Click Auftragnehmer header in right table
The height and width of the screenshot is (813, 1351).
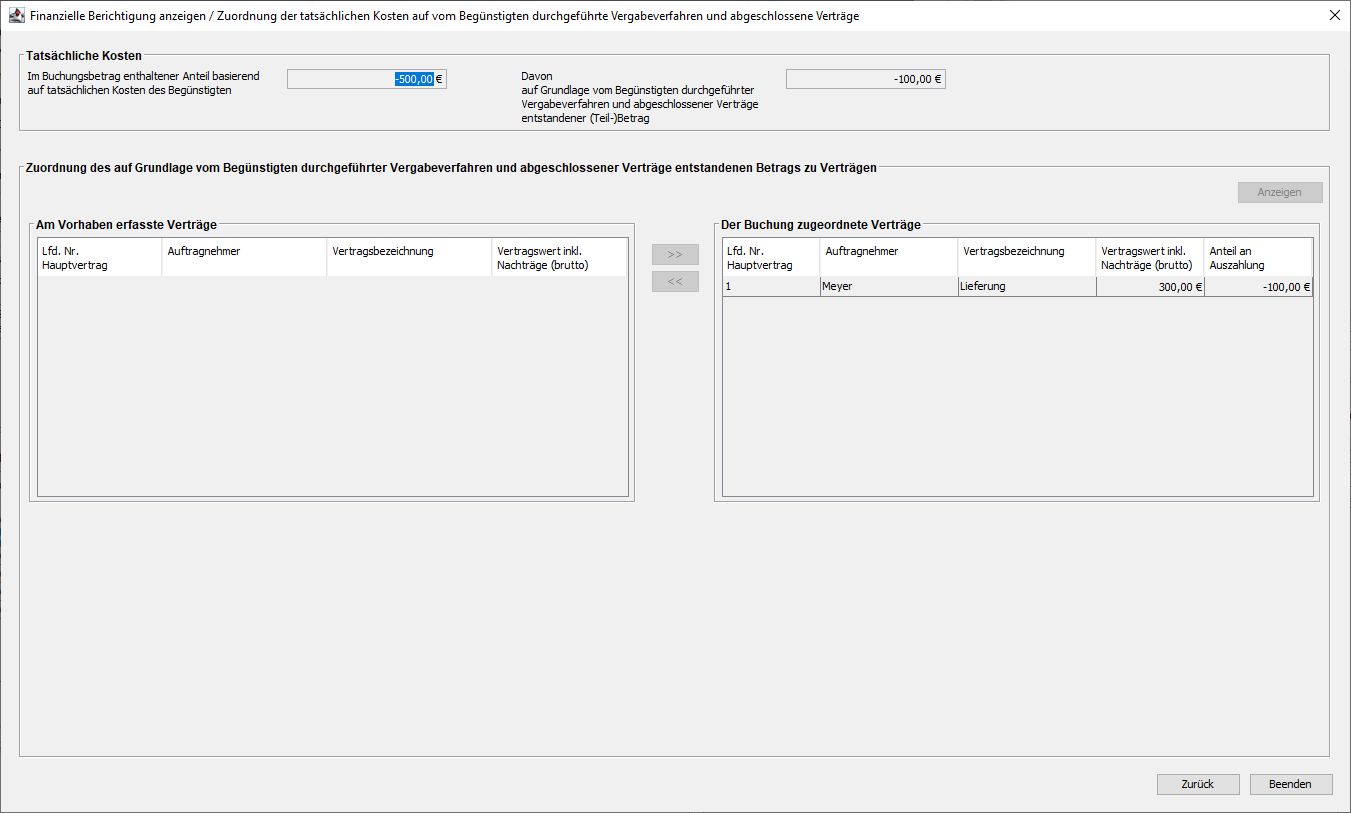[888, 257]
